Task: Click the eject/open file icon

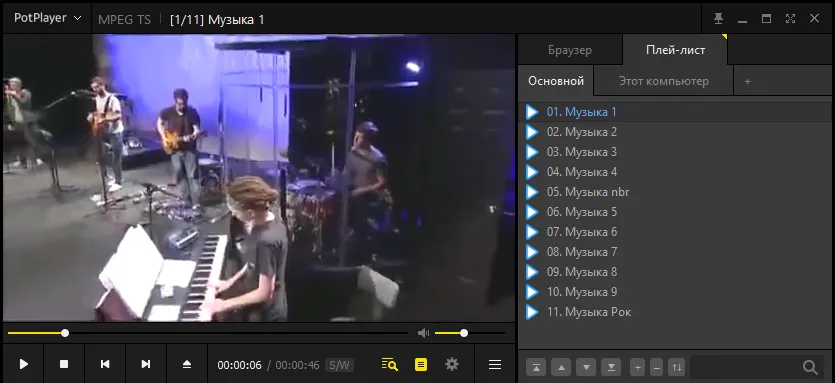Action: click(187, 364)
